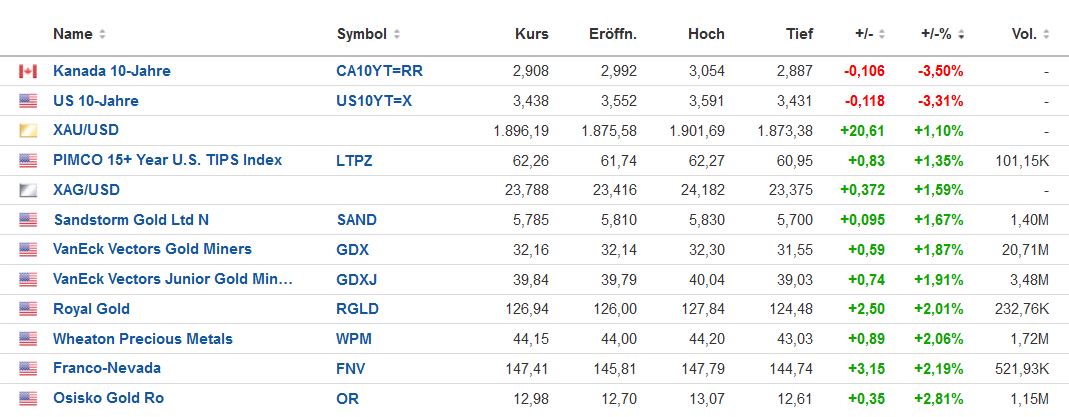Sort by +/-% column sort arrows
1069x417 pixels.
click(961, 34)
